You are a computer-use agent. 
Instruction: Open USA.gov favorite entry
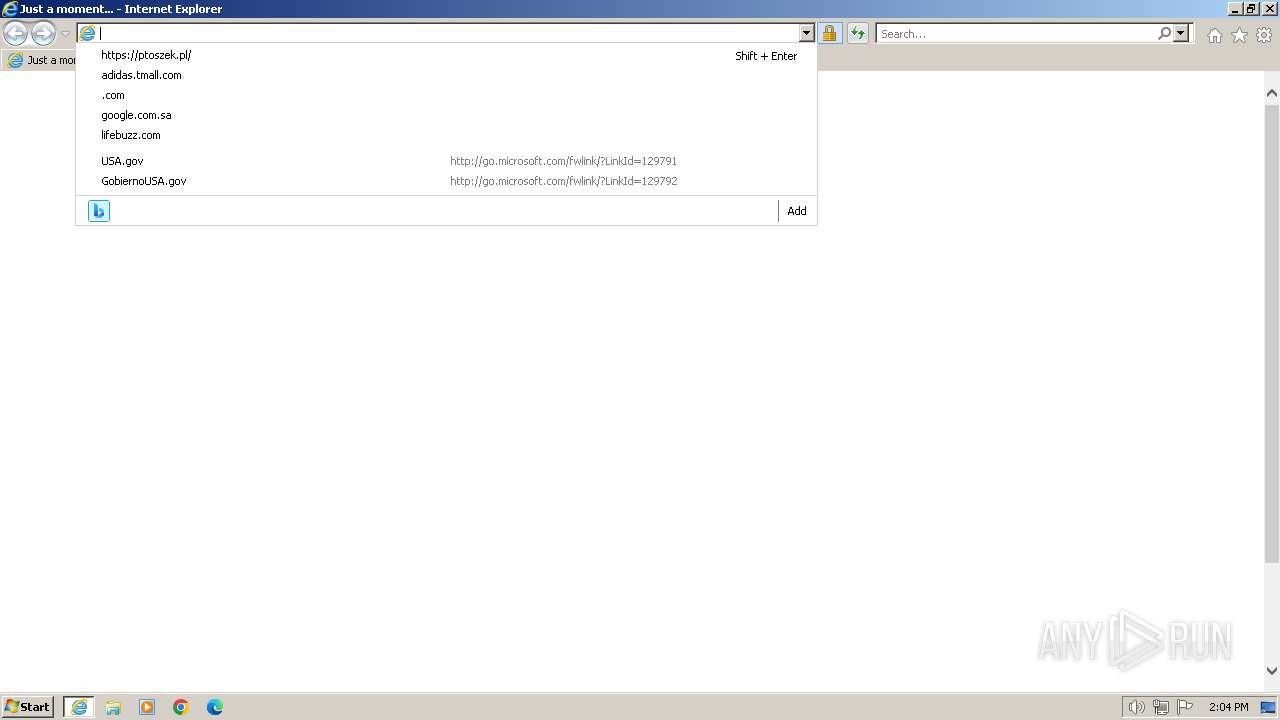(446, 161)
